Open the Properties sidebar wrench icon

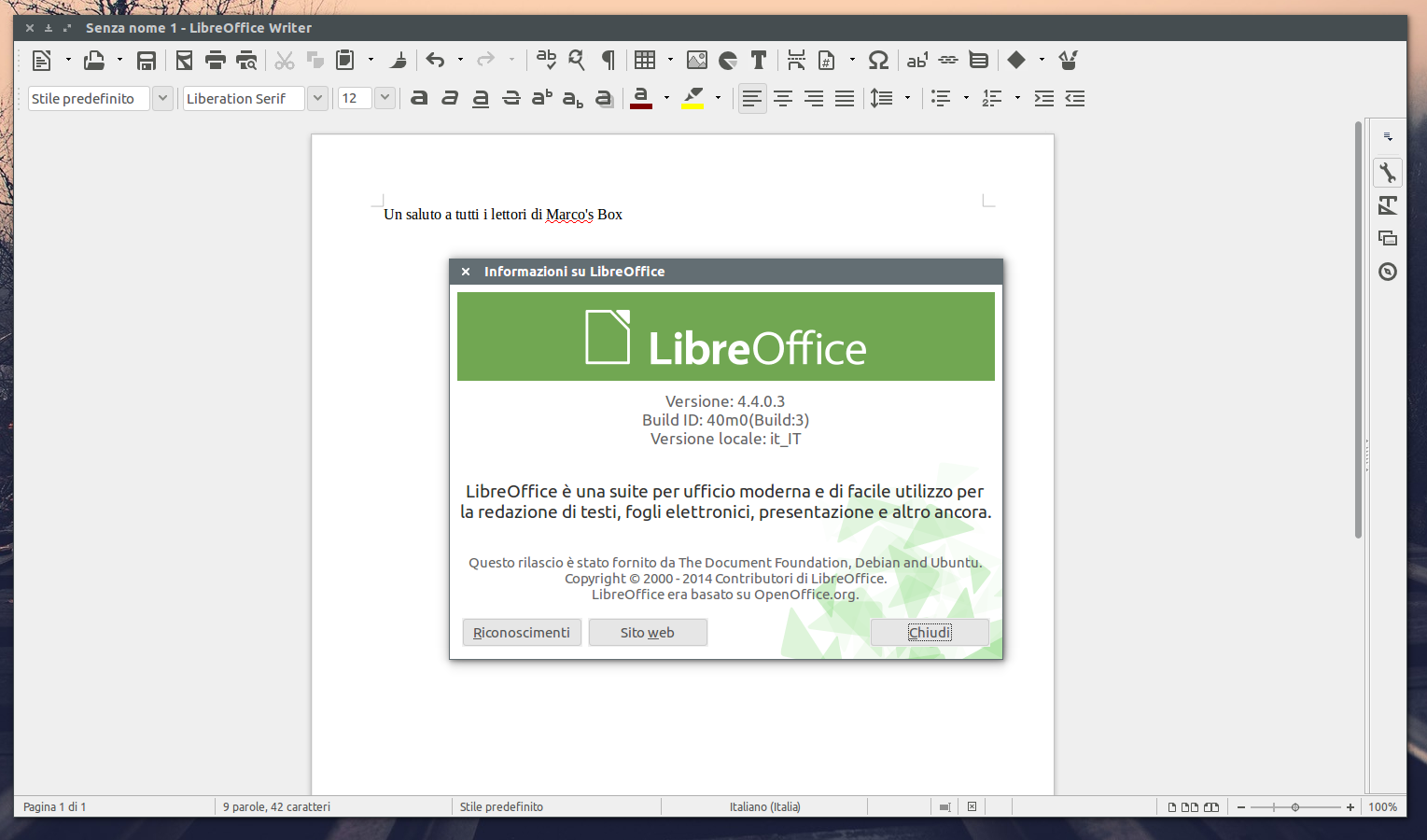point(1387,172)
